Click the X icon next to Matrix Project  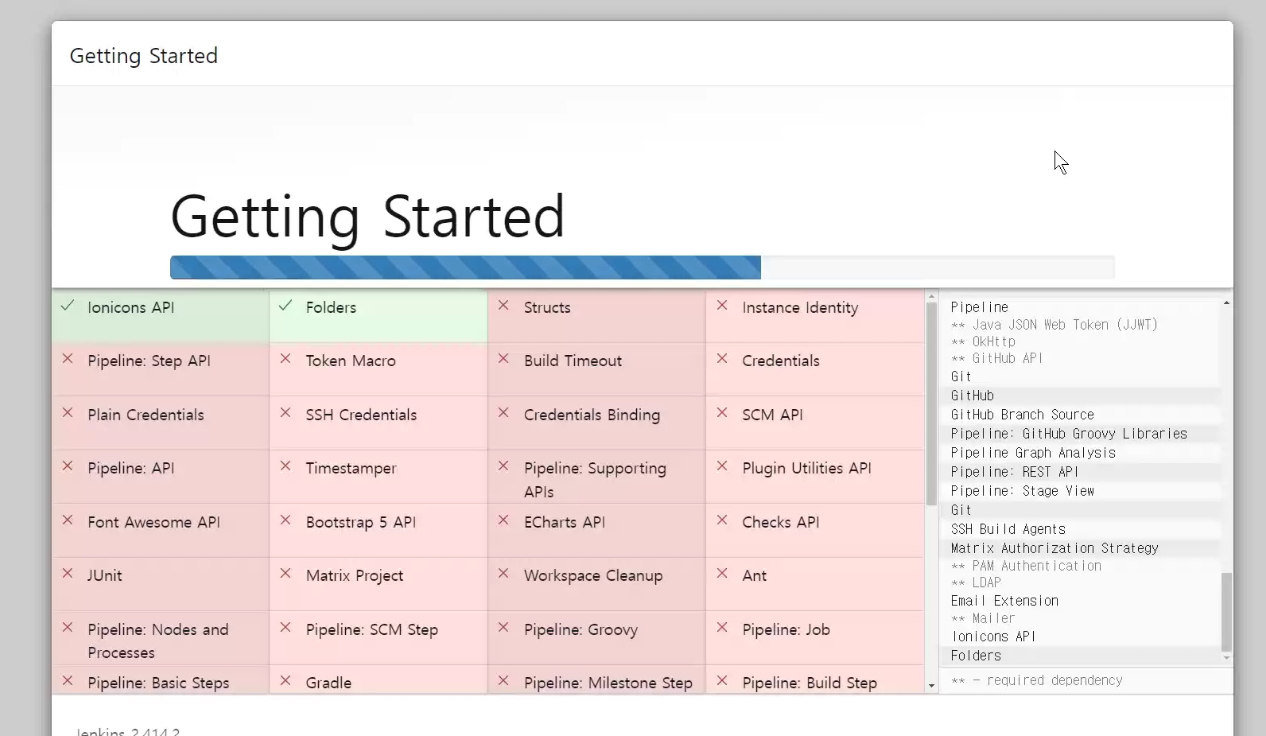pos(285,574)
